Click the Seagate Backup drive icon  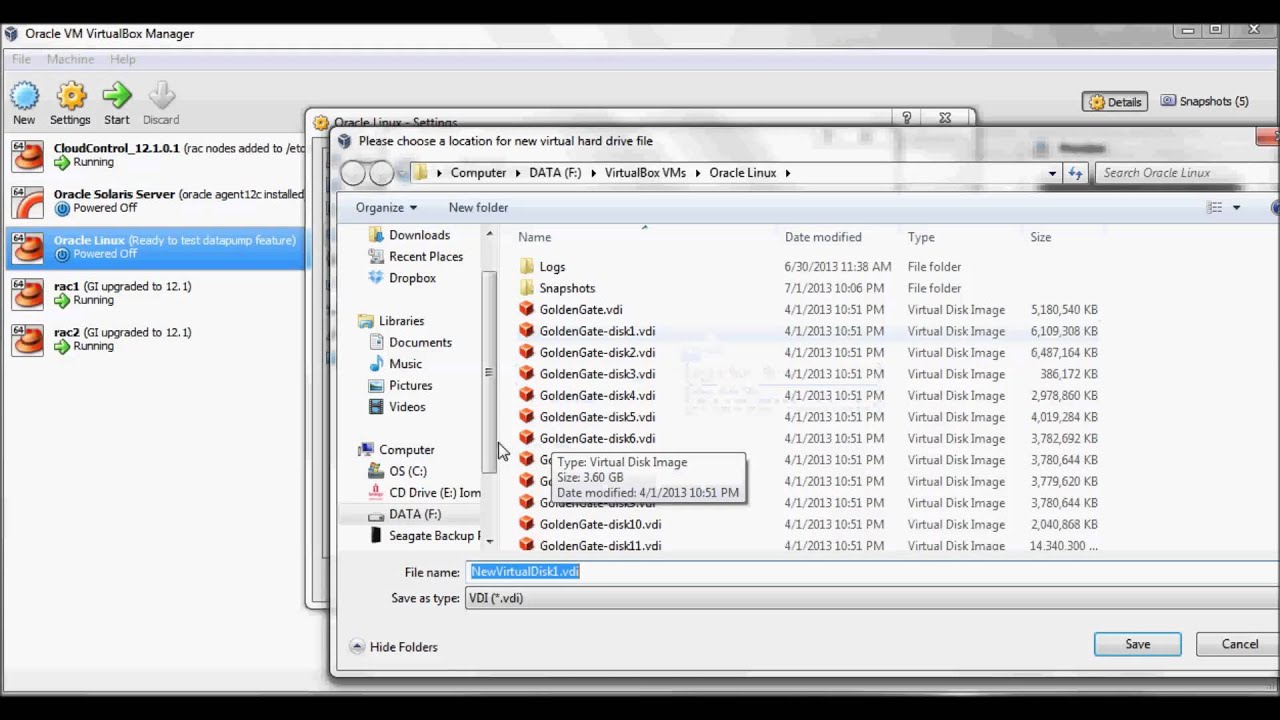(x=376, y=536)
